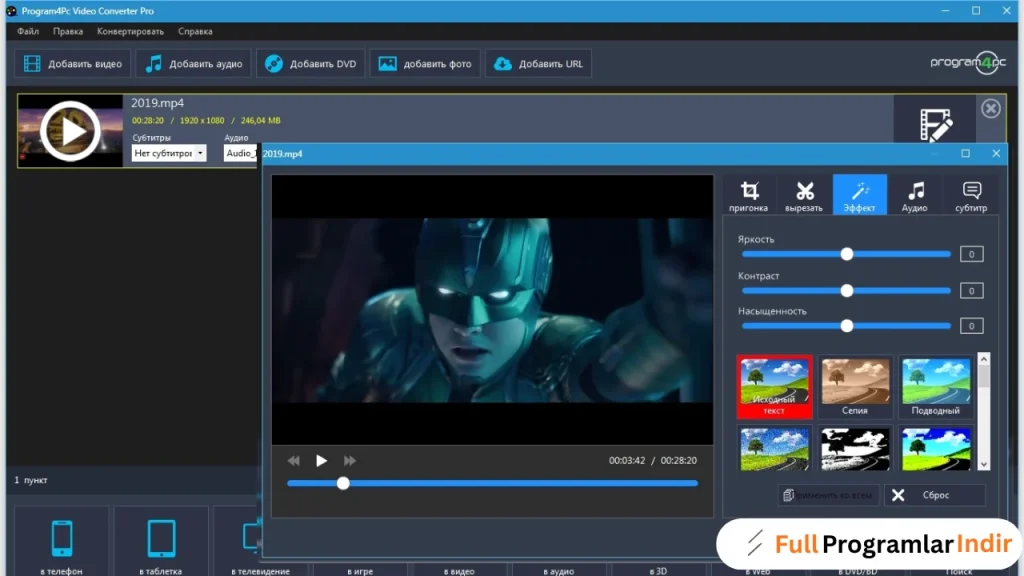
Task: Click the Яркость slider handle
Action: pyautogui.click(x=846, y=254)
